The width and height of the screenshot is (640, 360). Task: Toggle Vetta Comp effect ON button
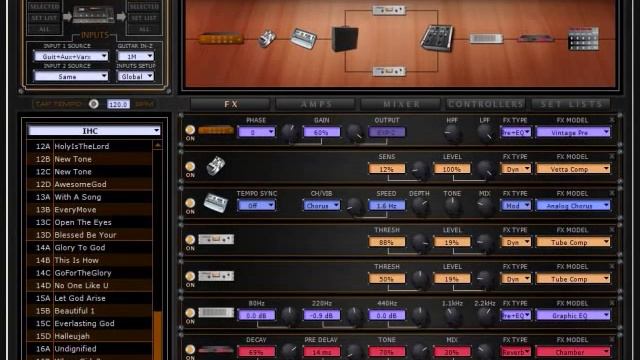(190, 167)
